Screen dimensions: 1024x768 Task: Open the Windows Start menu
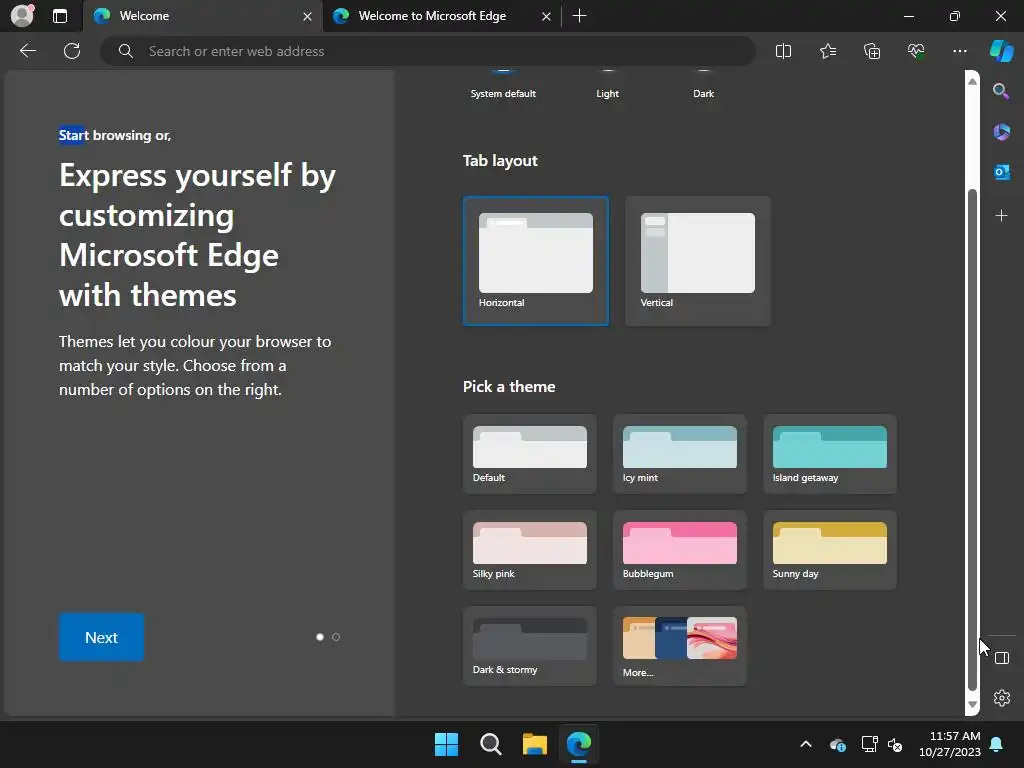447,744
